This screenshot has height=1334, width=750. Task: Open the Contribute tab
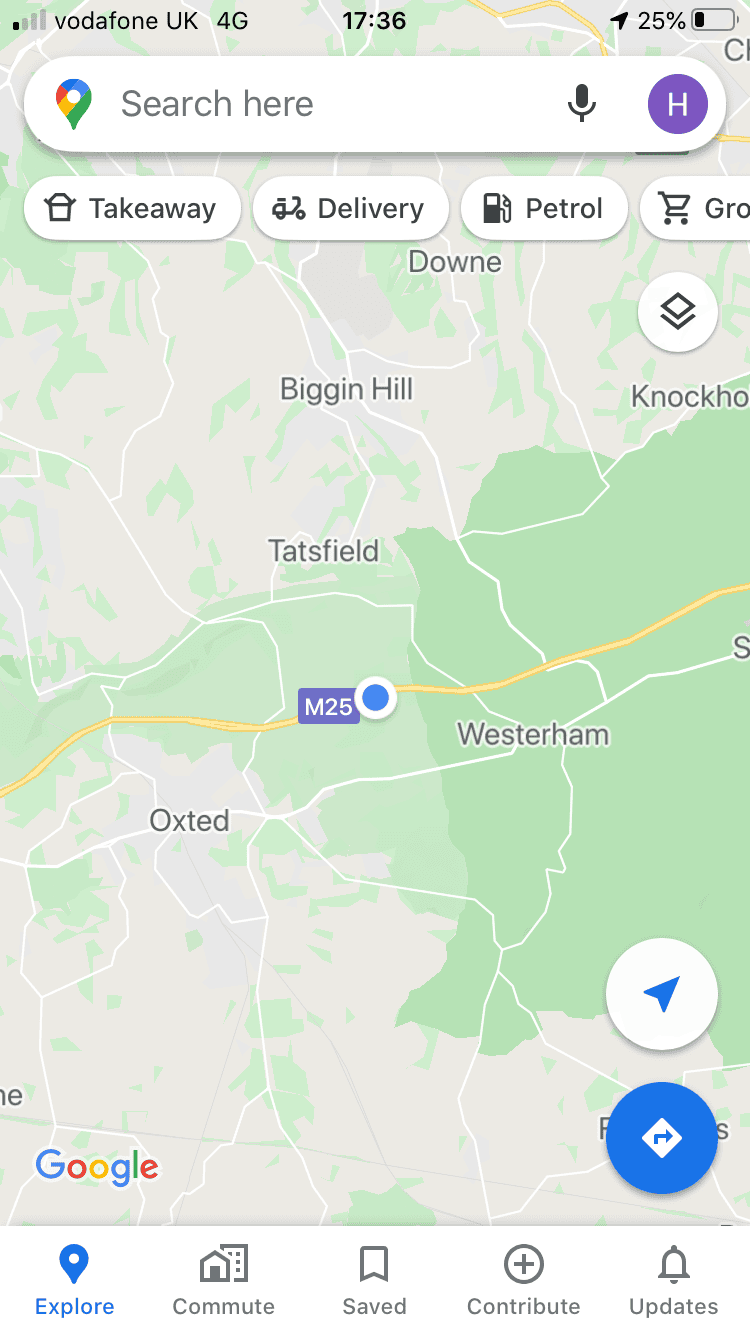524,1281
